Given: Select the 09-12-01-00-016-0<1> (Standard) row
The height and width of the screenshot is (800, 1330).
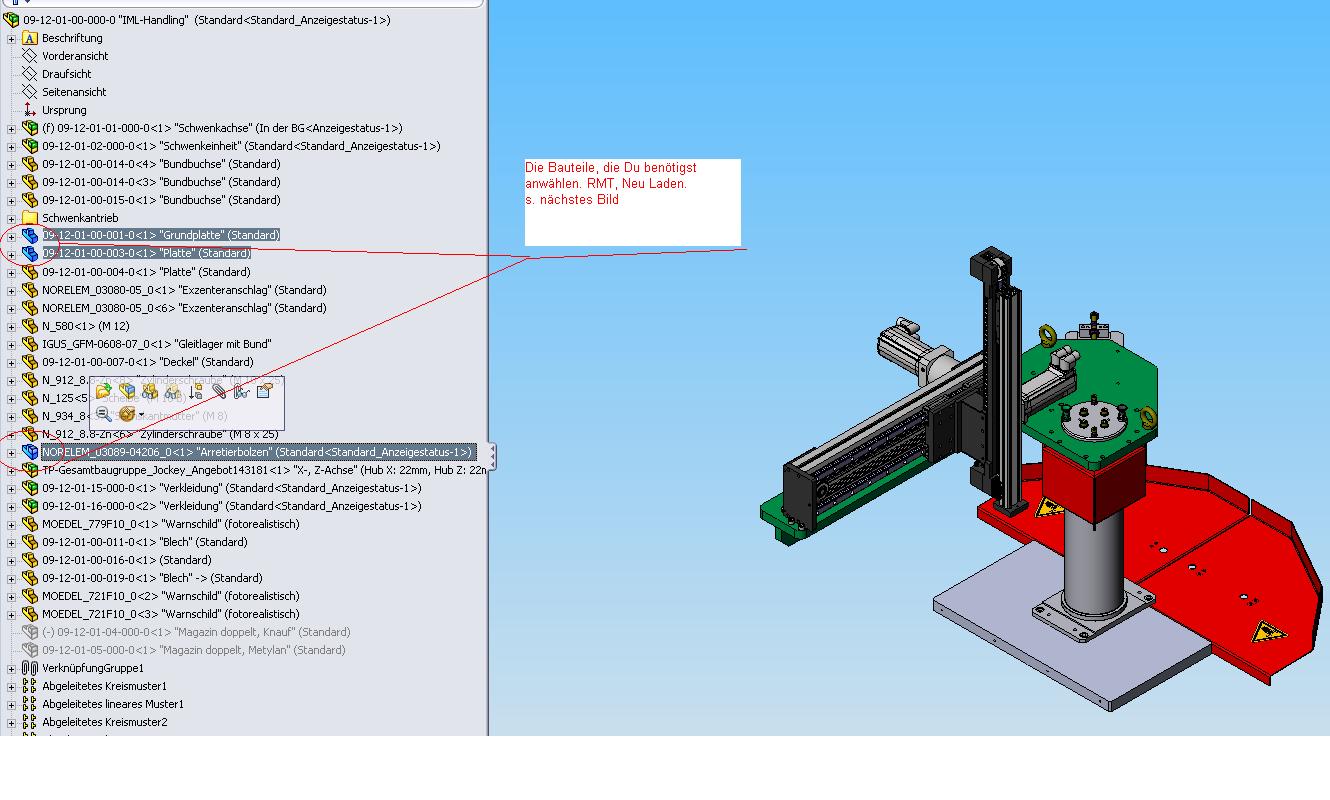Looking at the screenshot, I should click(126, 560).
